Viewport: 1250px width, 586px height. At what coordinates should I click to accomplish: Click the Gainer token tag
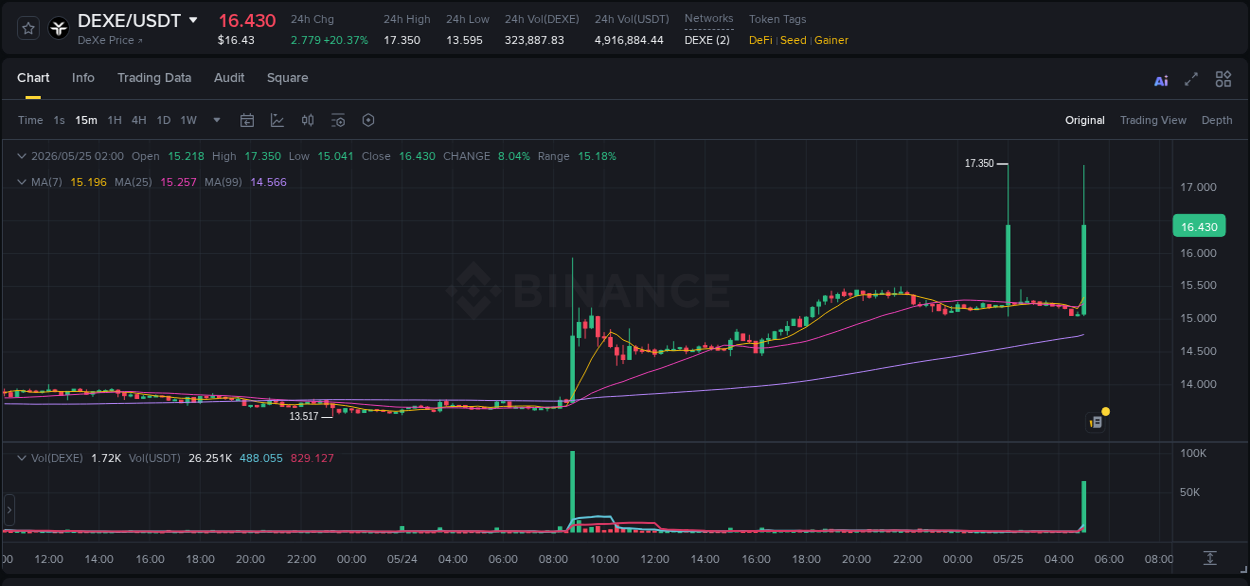coord(831,40)
